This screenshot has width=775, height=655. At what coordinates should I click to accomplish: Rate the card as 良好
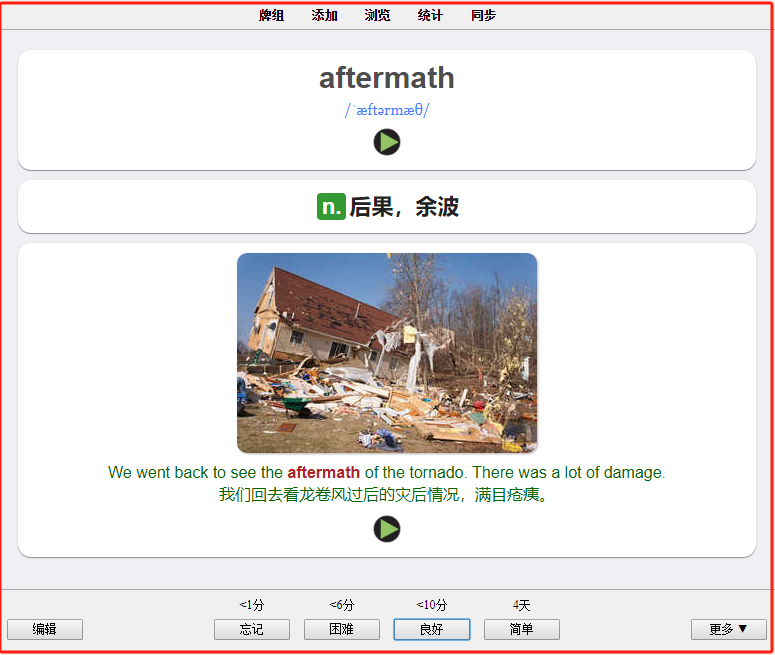tap(431, 629)
